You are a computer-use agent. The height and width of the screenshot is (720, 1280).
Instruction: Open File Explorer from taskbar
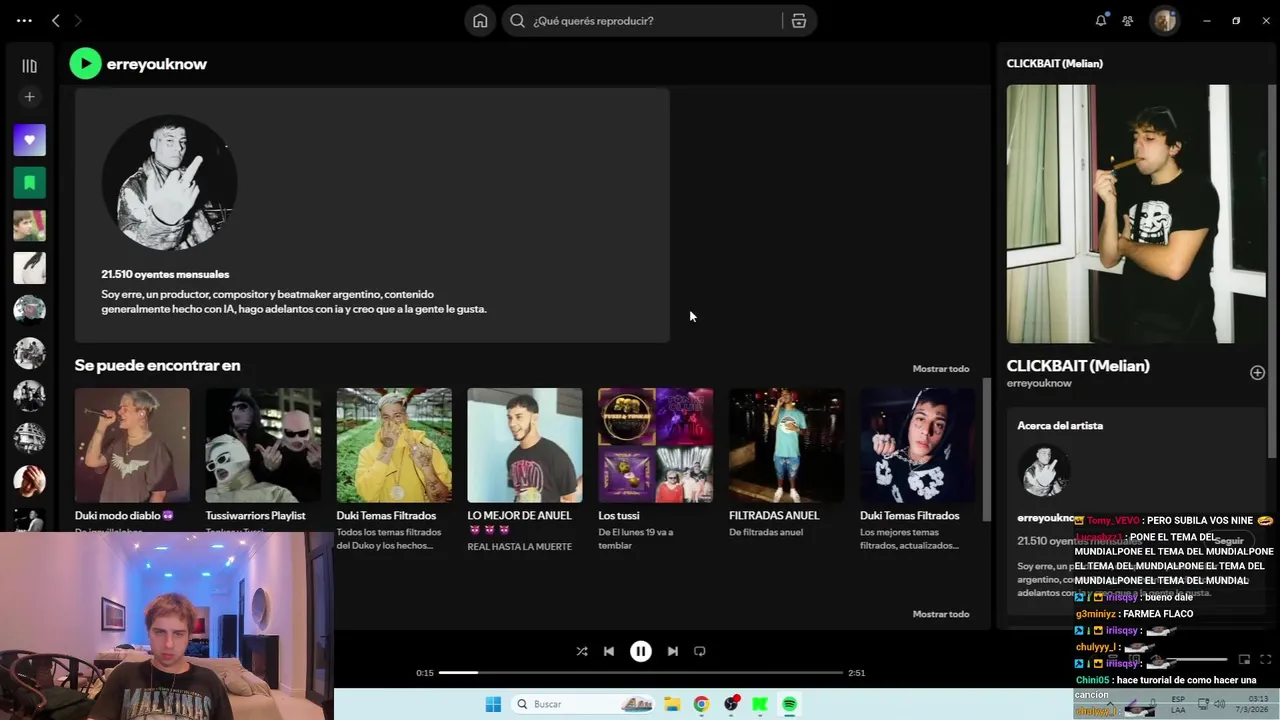tap(672, 704)
